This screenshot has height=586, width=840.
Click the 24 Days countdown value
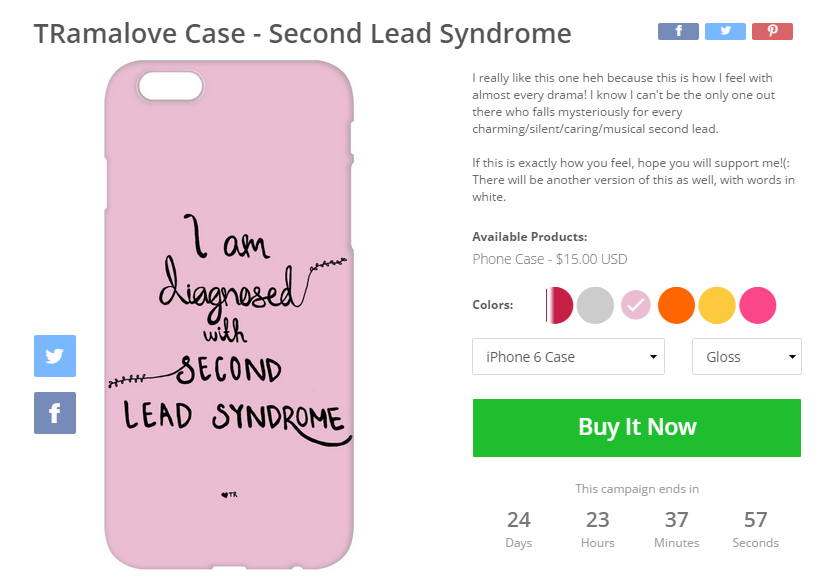tap(518, 520)
